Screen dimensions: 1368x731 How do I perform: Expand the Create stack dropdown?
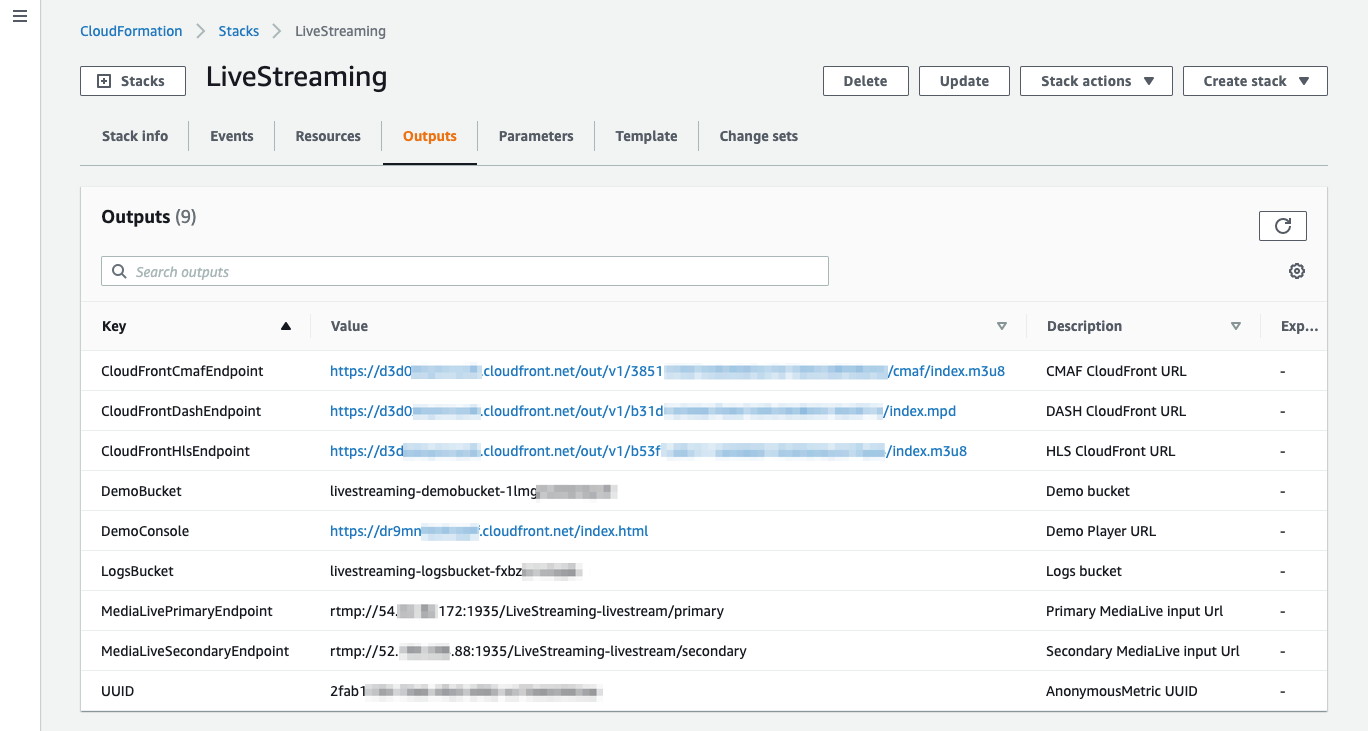[1255, 81]
